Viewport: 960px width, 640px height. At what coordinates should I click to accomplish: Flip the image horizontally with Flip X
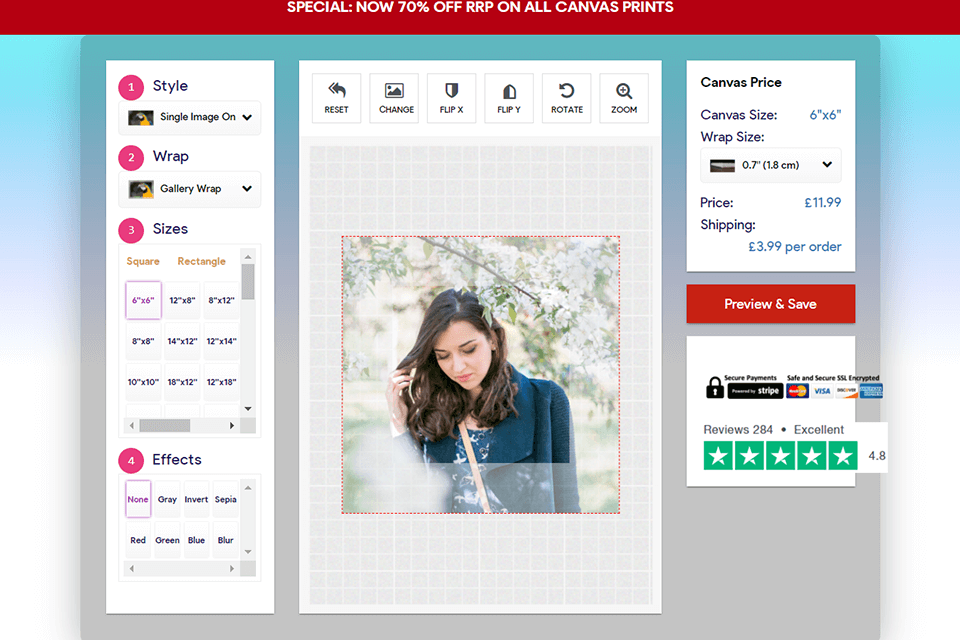pyautogui.click(x=451, y=98)
